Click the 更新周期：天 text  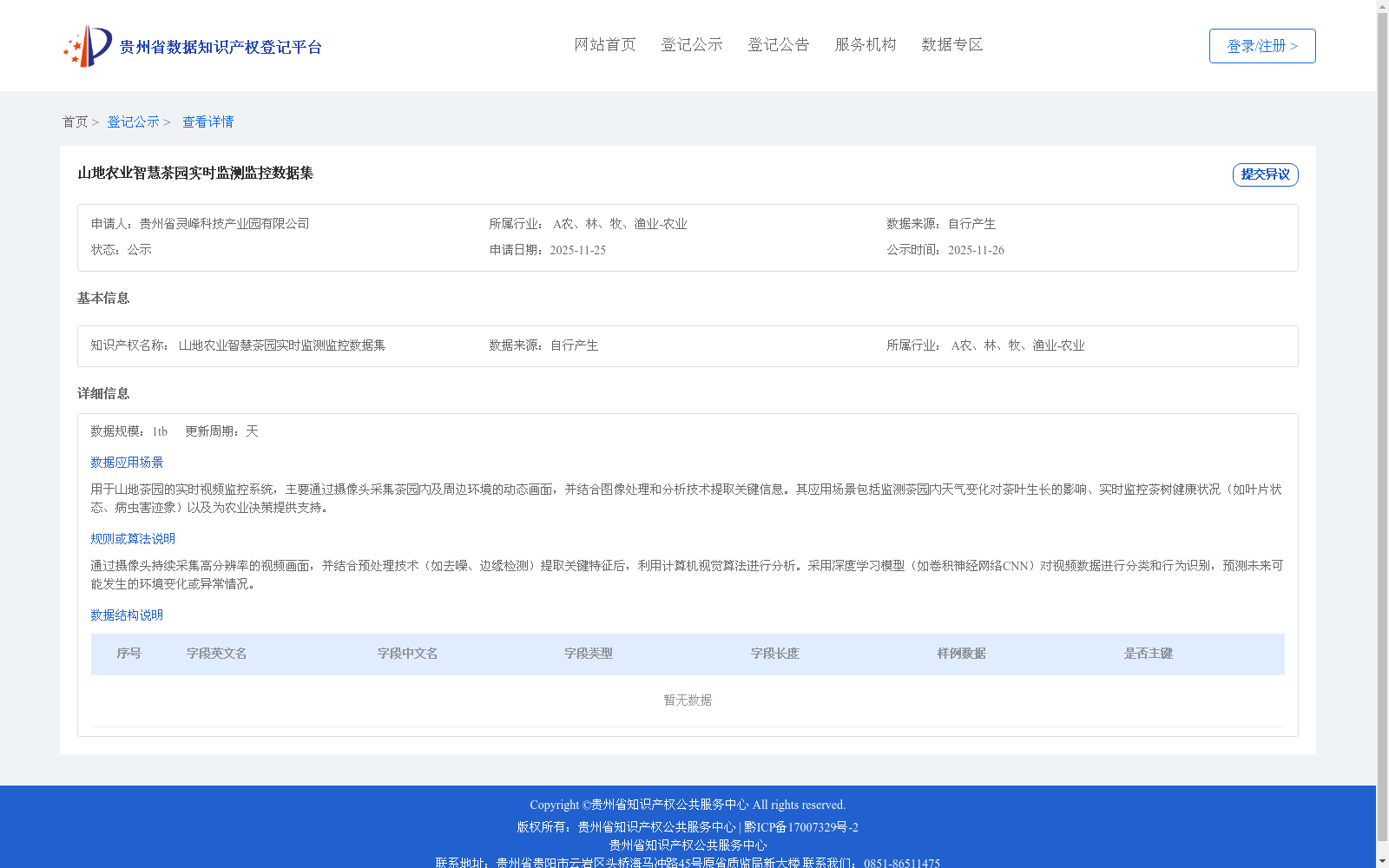221,431
